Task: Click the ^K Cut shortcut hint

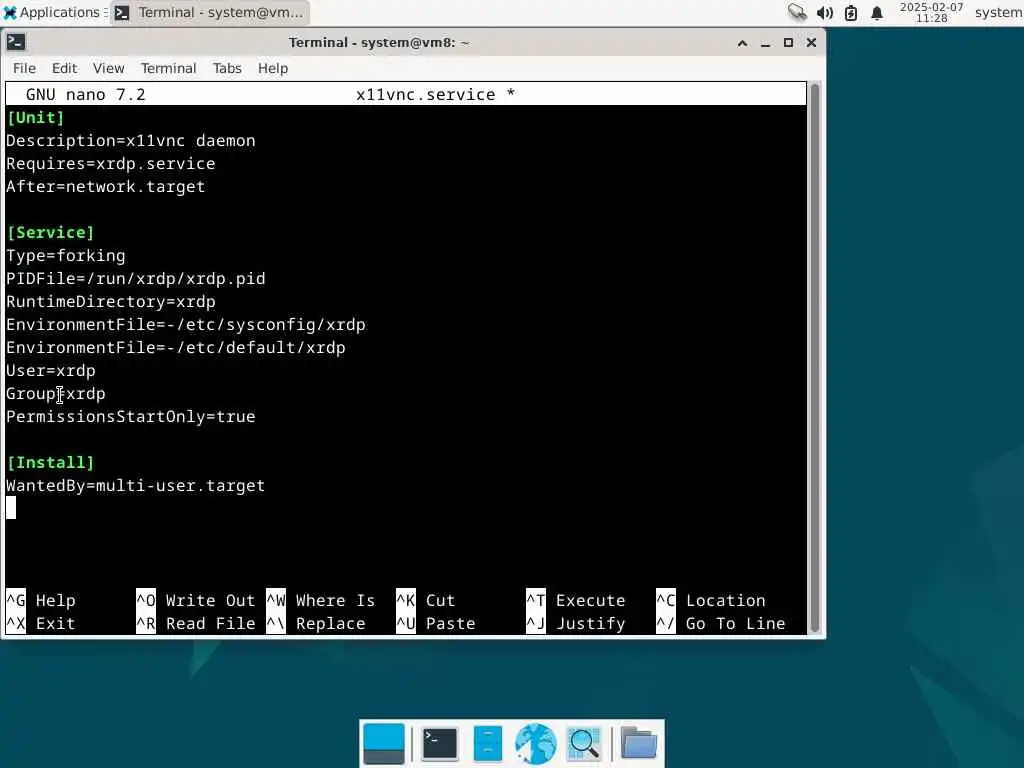Action: (426, 601)
